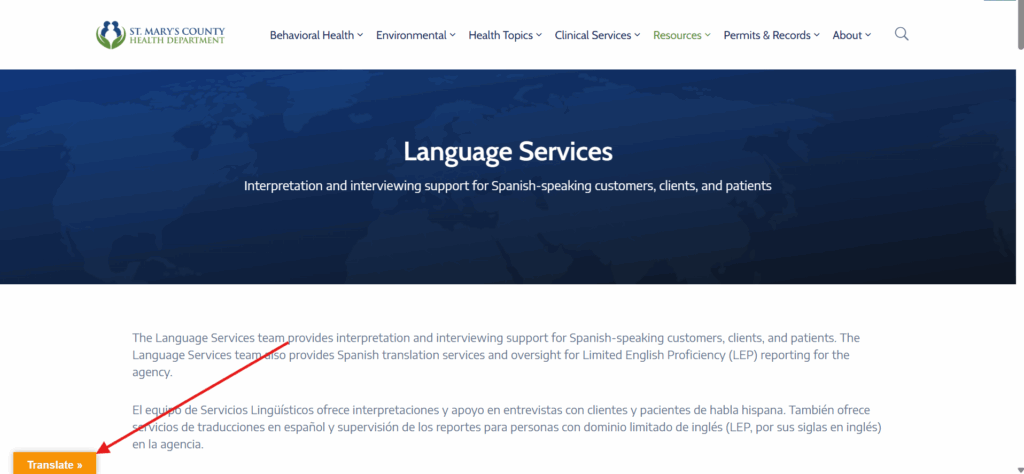Screen dimensions: 1024x474
Task: Open the Environmental menu
Action: click(415, 35)
